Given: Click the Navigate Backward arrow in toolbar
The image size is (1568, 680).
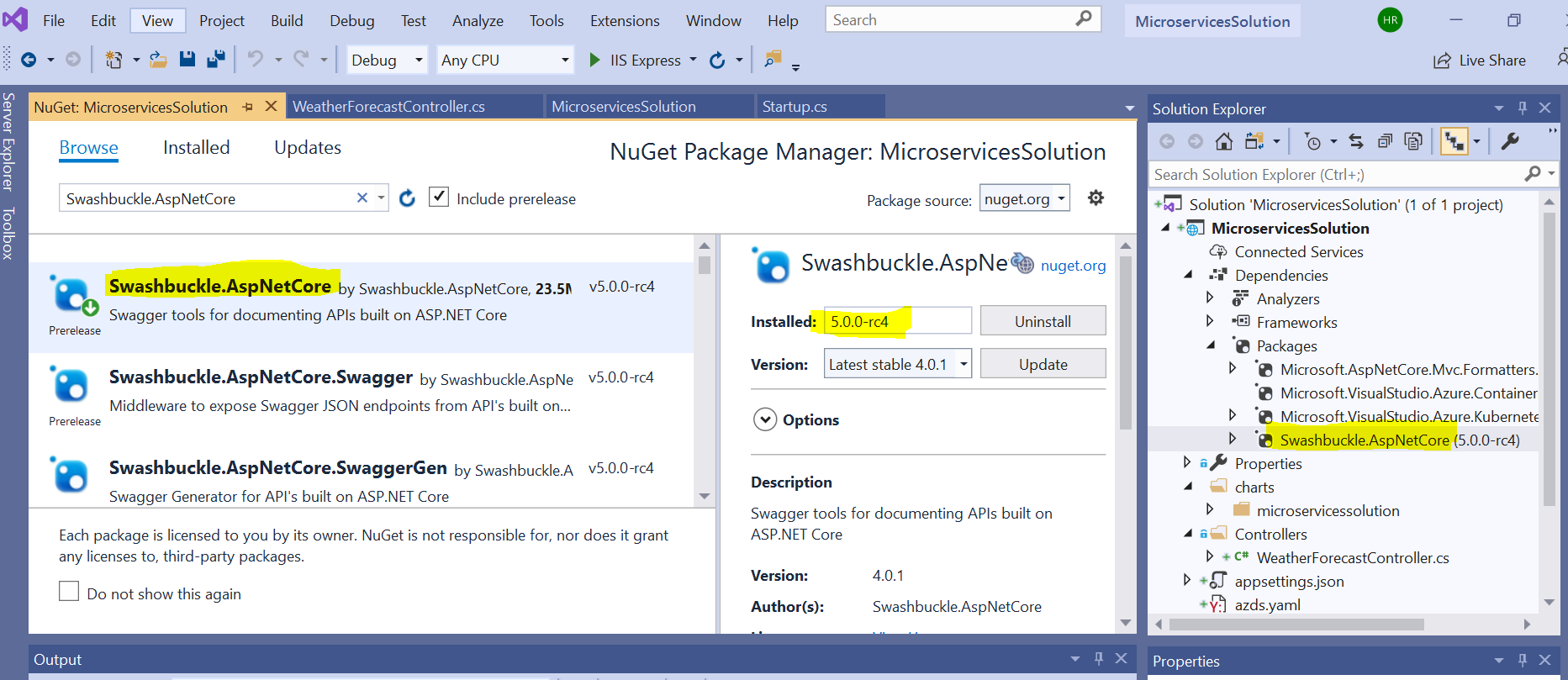Looking at the screenshot, I should [x=29, y=60].
